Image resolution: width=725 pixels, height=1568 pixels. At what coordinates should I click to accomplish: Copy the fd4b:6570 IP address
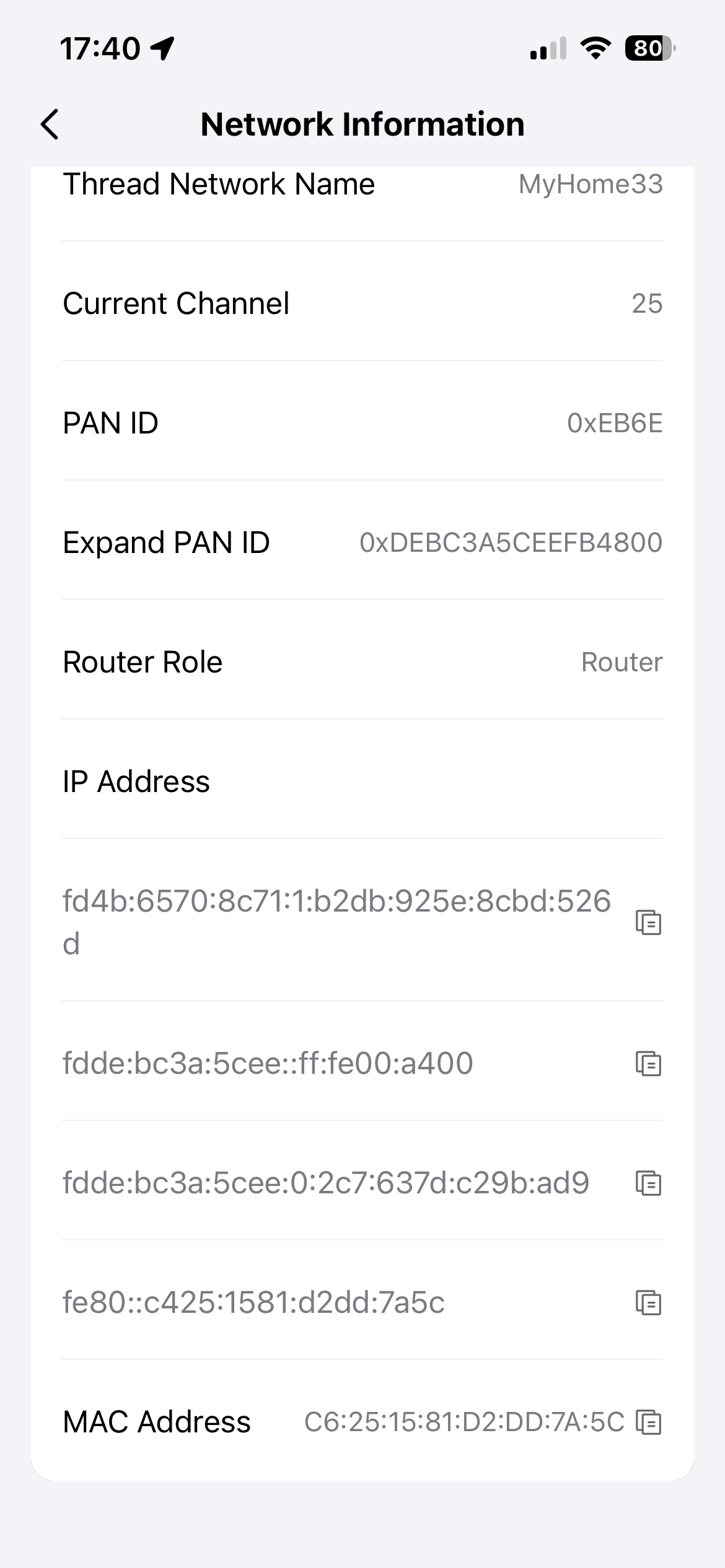tap(648, 923)
